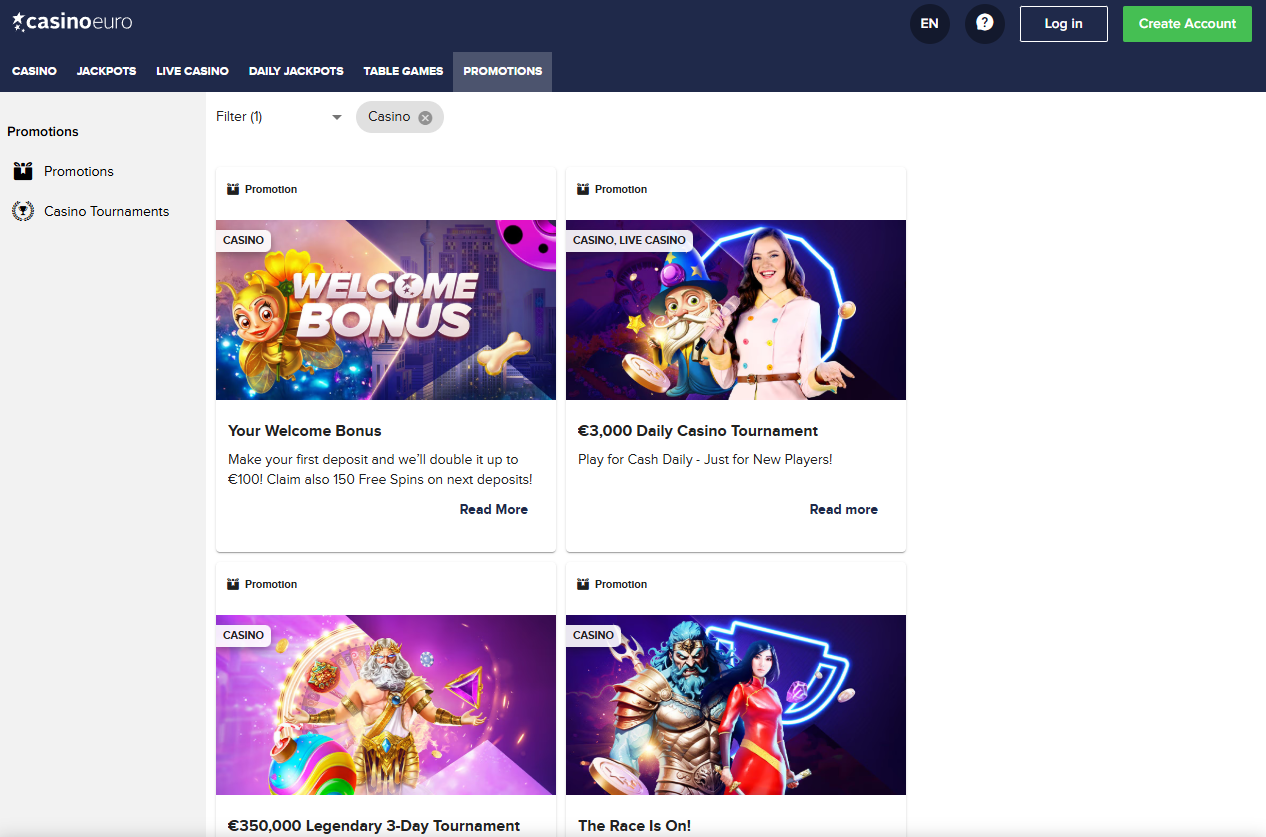Click the Log in button
This screenshot has height=837, width=1266.
point(1064,23)
